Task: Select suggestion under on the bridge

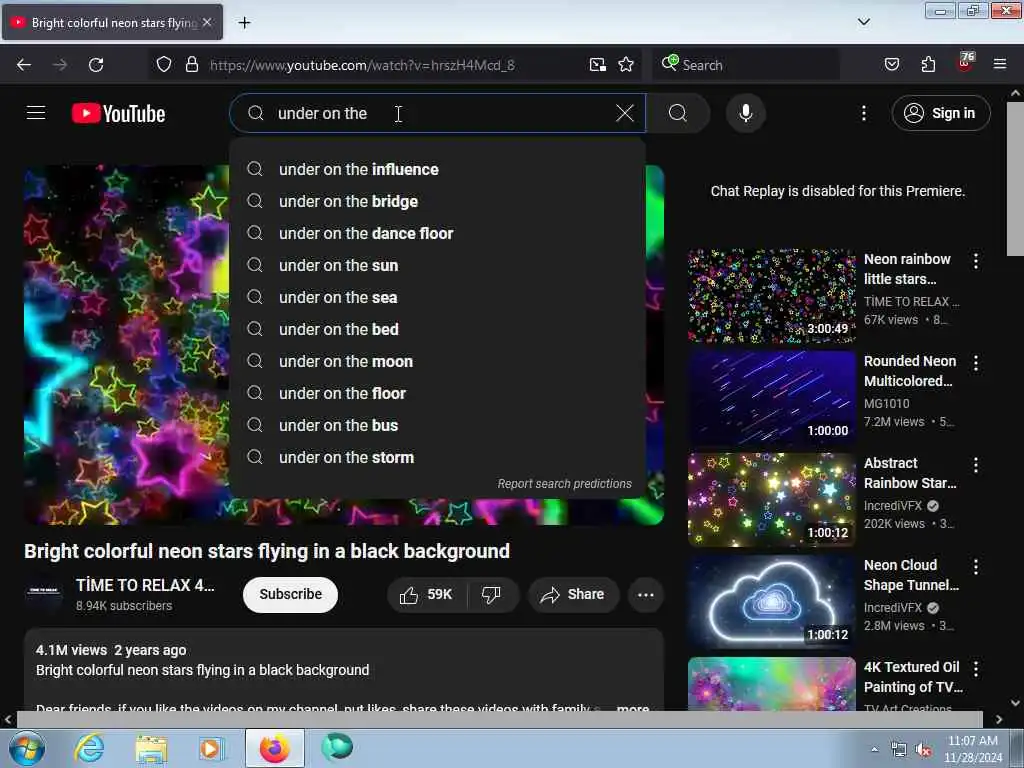Action: [438, 201]
